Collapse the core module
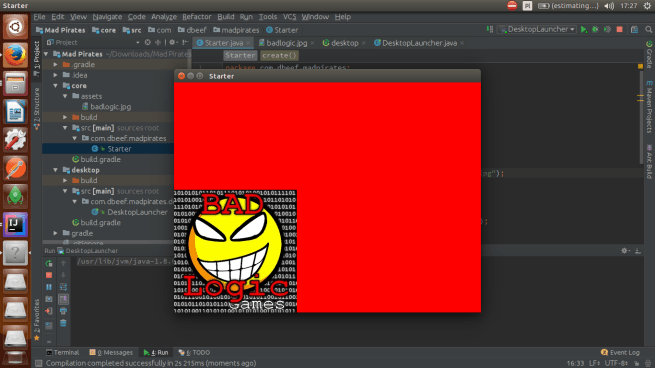The height and width of the screenshot is (368, 655). point(56,86)
